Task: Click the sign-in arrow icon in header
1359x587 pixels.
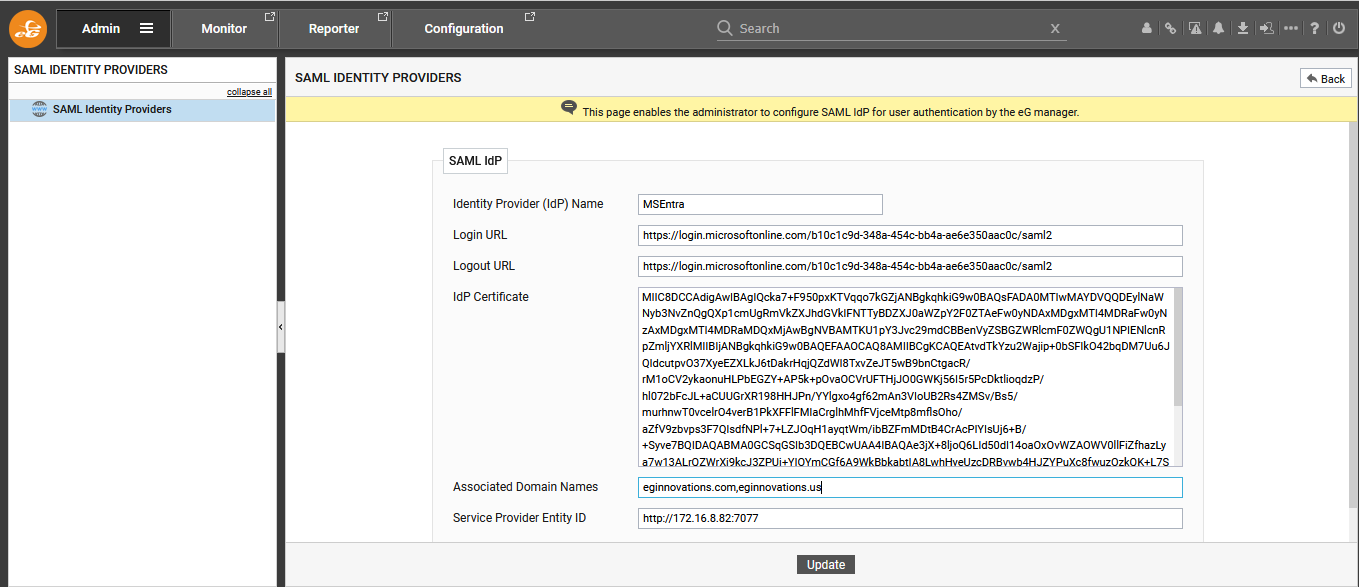Action: (x=1266, y=29)
